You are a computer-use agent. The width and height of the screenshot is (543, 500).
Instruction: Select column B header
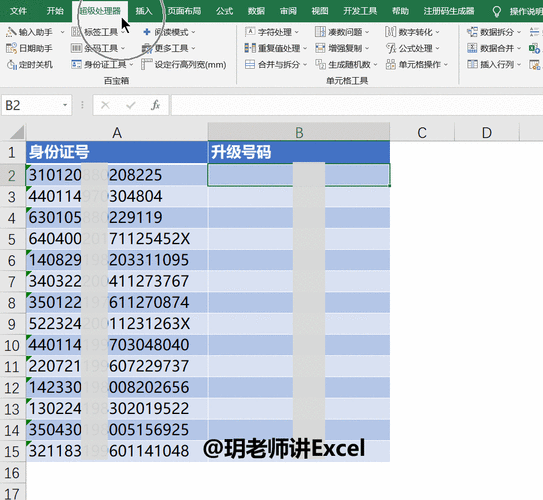(x=299, y=132)
